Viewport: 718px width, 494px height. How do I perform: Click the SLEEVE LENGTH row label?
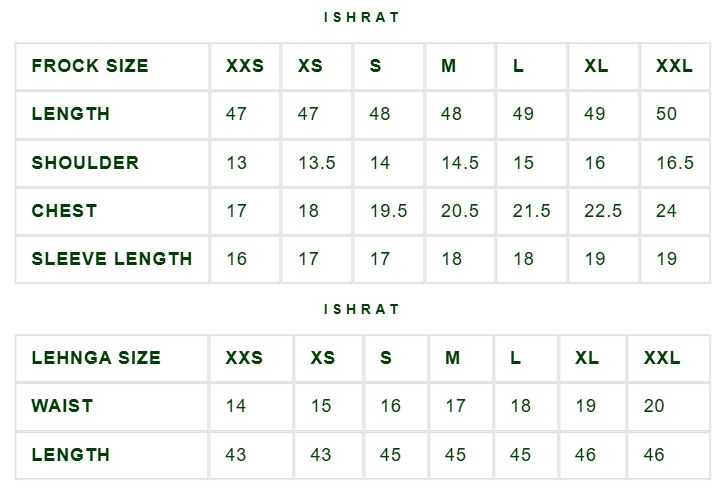click(x=112, y=259)
